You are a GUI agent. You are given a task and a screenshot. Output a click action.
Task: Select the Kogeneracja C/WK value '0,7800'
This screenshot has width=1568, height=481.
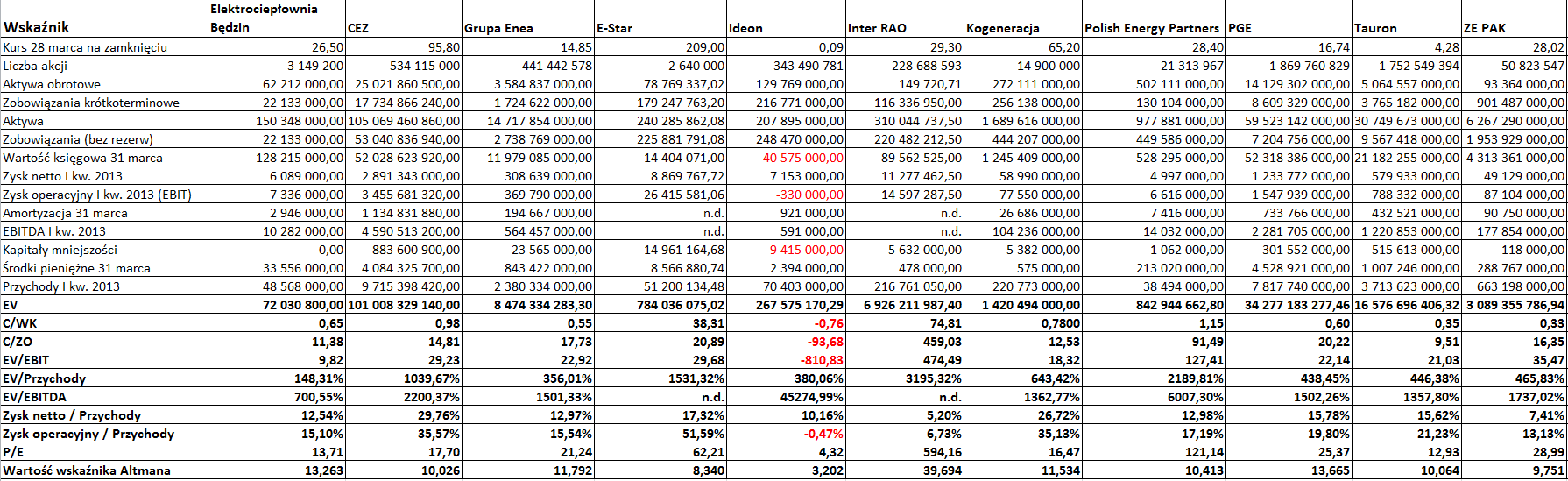pos(1061,323)
